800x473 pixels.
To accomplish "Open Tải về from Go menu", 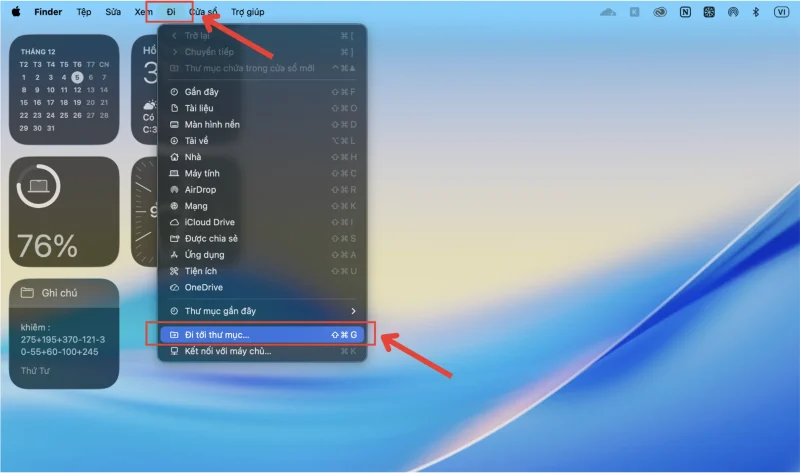I will (x=262, y=141).
